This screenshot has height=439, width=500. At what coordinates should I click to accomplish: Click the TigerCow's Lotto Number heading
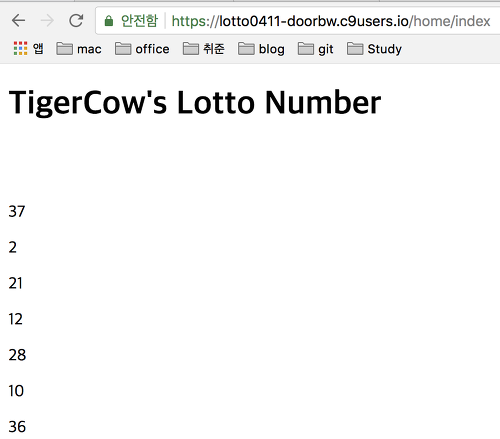click(x=195, y=103)
